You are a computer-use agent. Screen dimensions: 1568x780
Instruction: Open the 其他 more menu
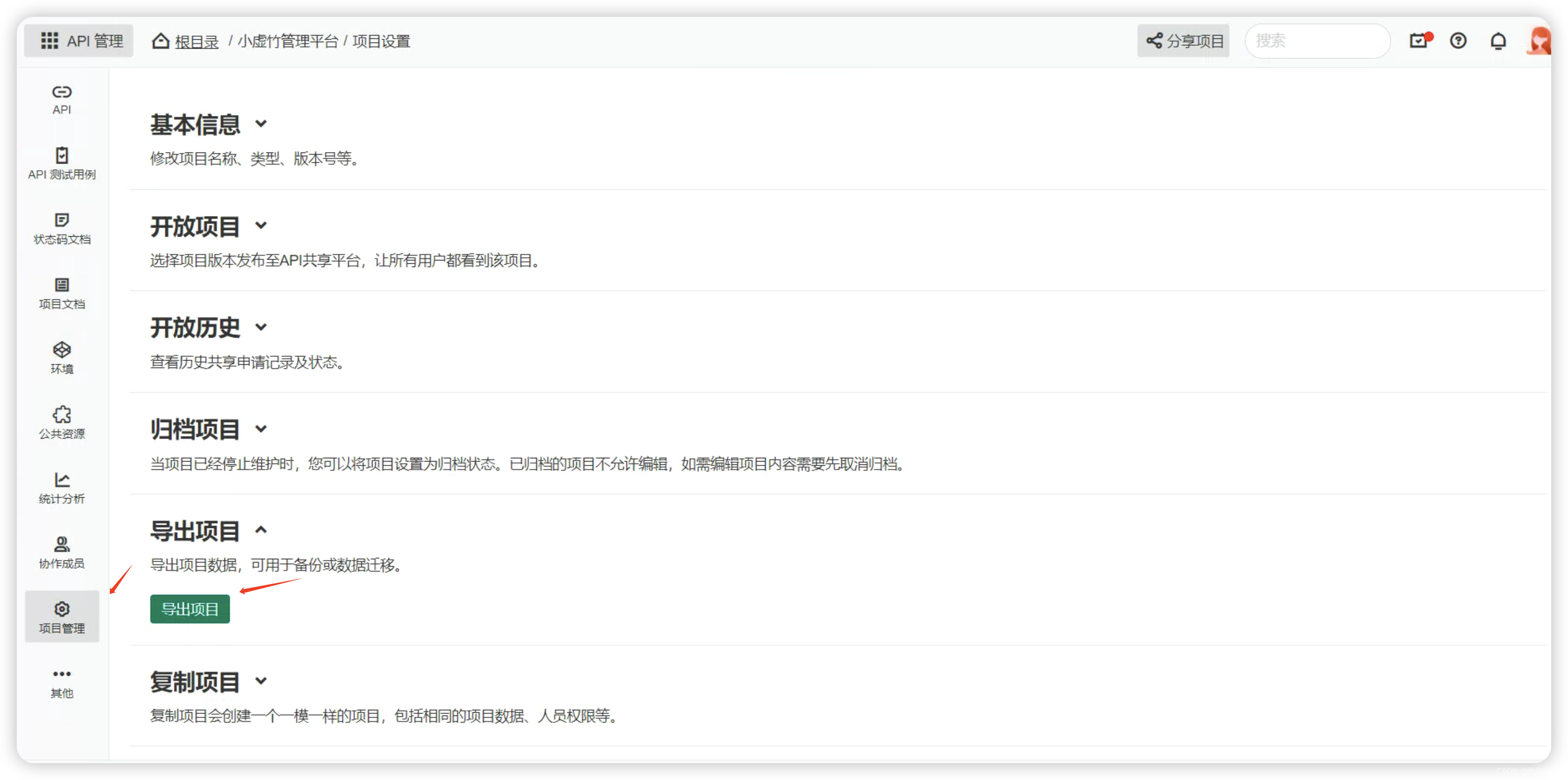pos(62,683)
